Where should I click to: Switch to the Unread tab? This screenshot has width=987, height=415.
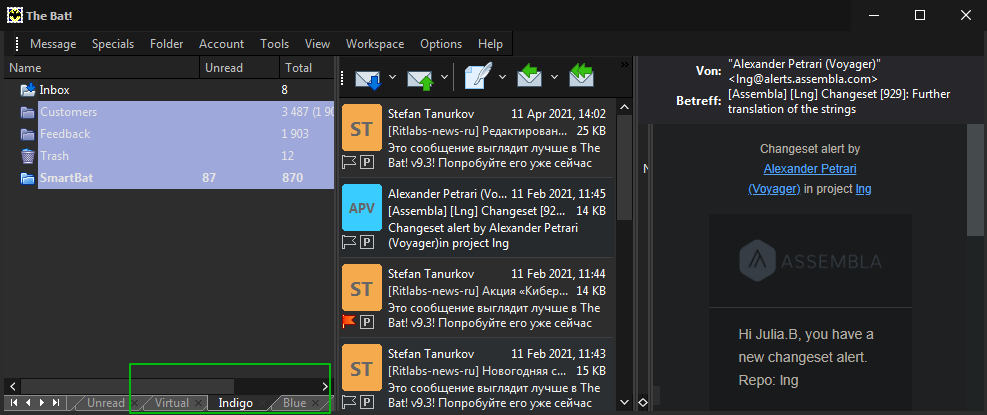click(x=105, y=403)
